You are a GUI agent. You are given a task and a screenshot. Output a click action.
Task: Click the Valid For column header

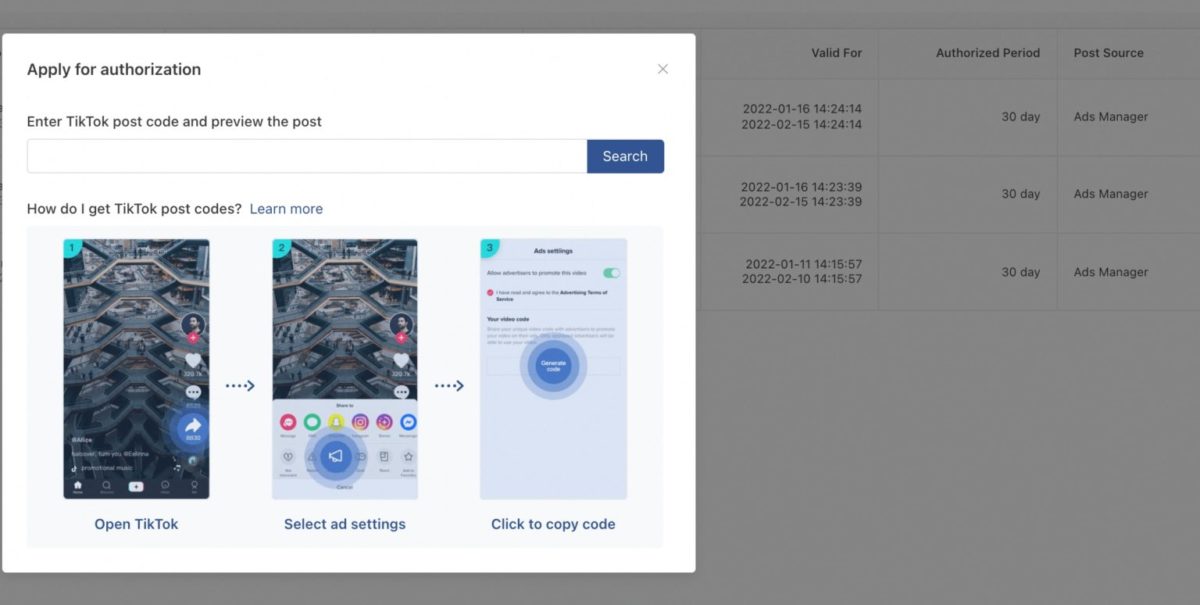(x=836, y=53)
